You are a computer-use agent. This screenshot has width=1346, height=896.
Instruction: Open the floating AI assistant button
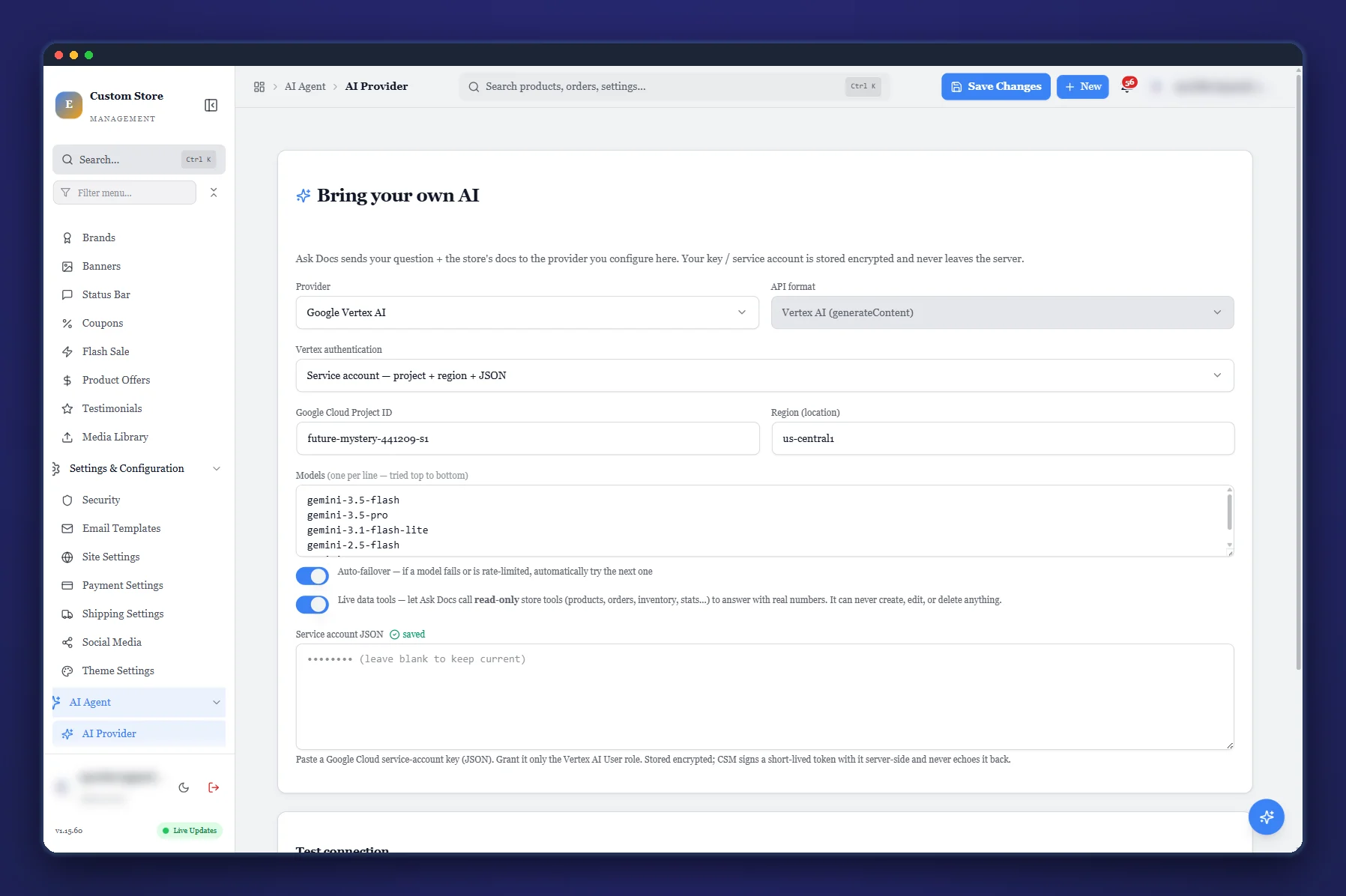(x=1267, y=817)
